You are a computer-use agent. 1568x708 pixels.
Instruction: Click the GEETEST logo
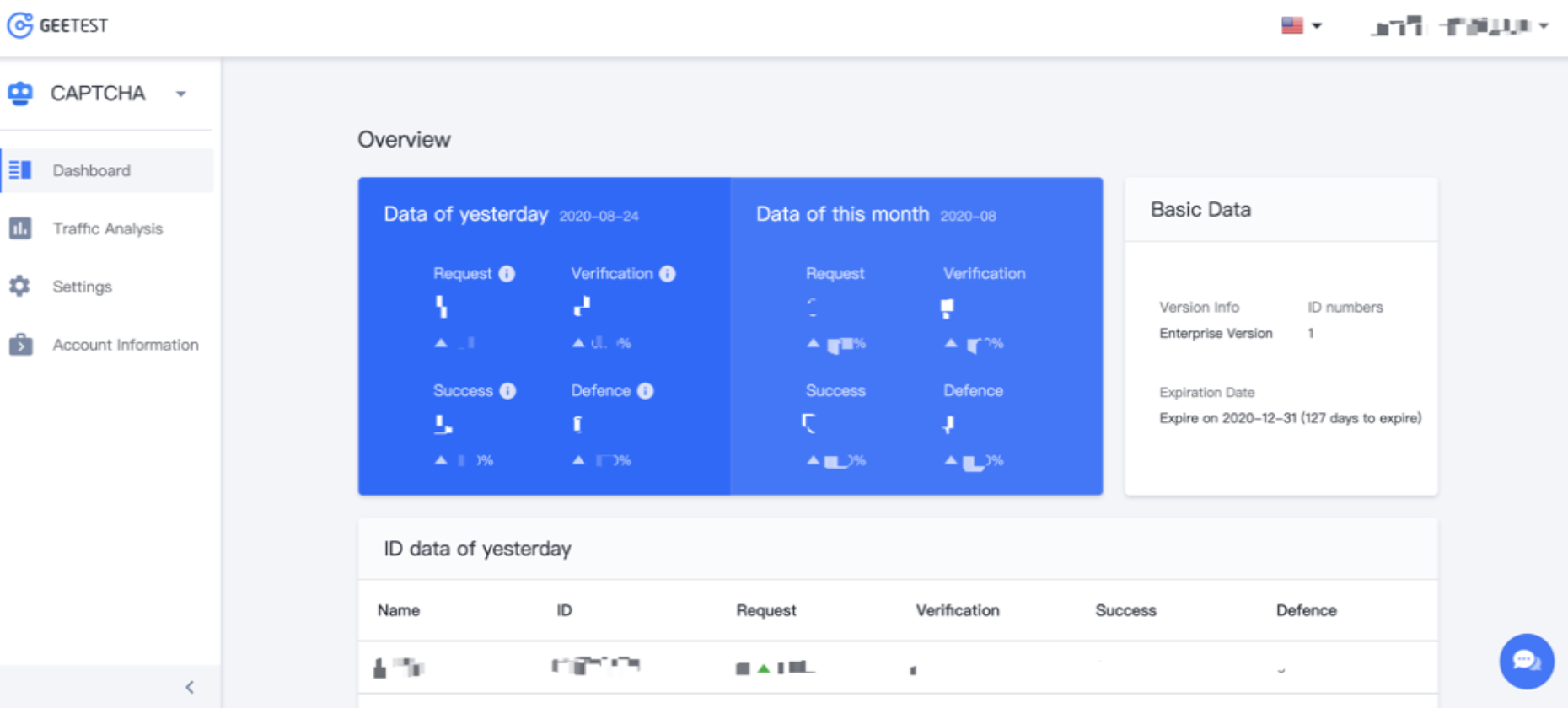[x=57, y=25]
